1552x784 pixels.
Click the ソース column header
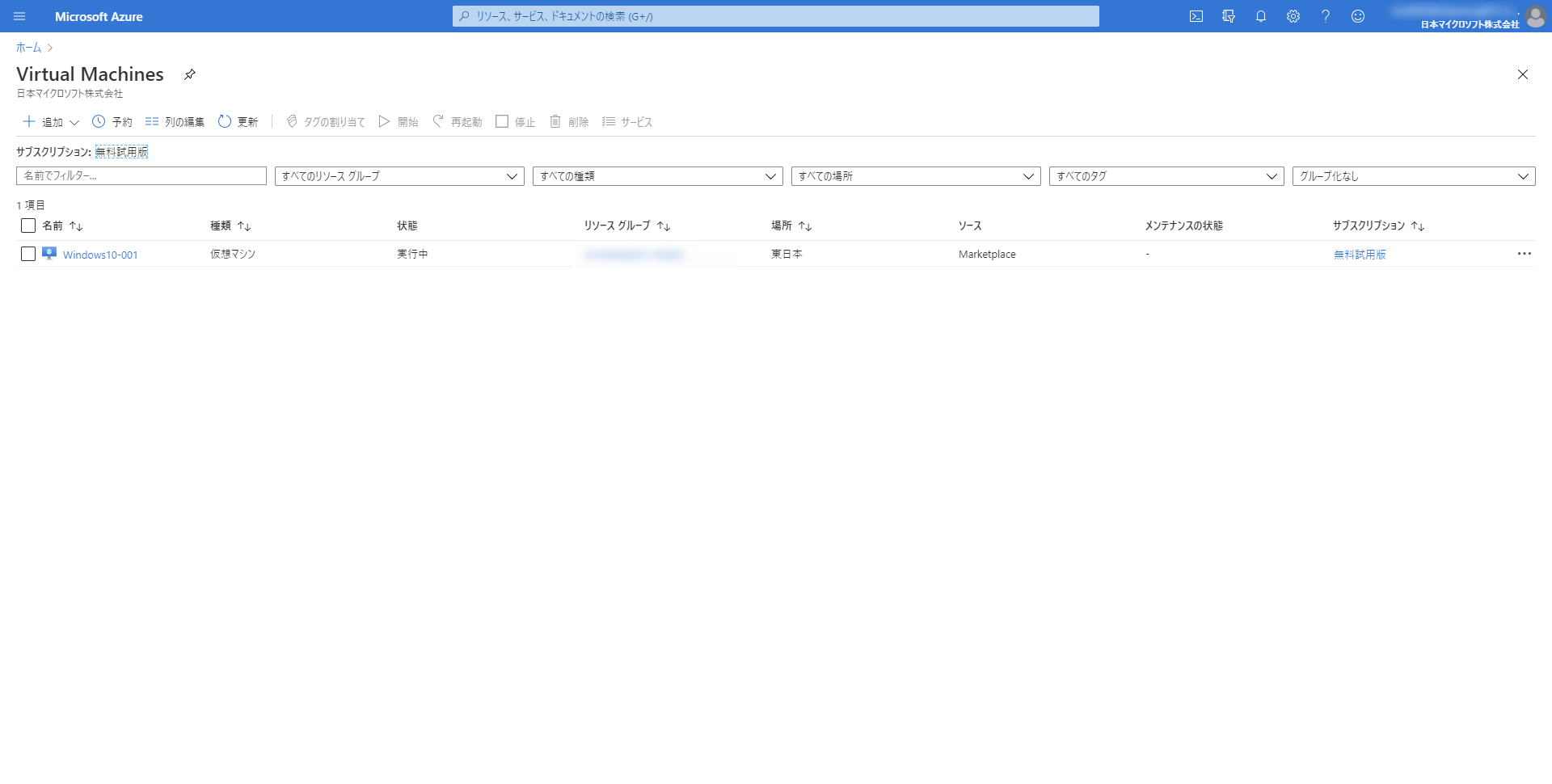pyautogui.click(x=970, y=226)
